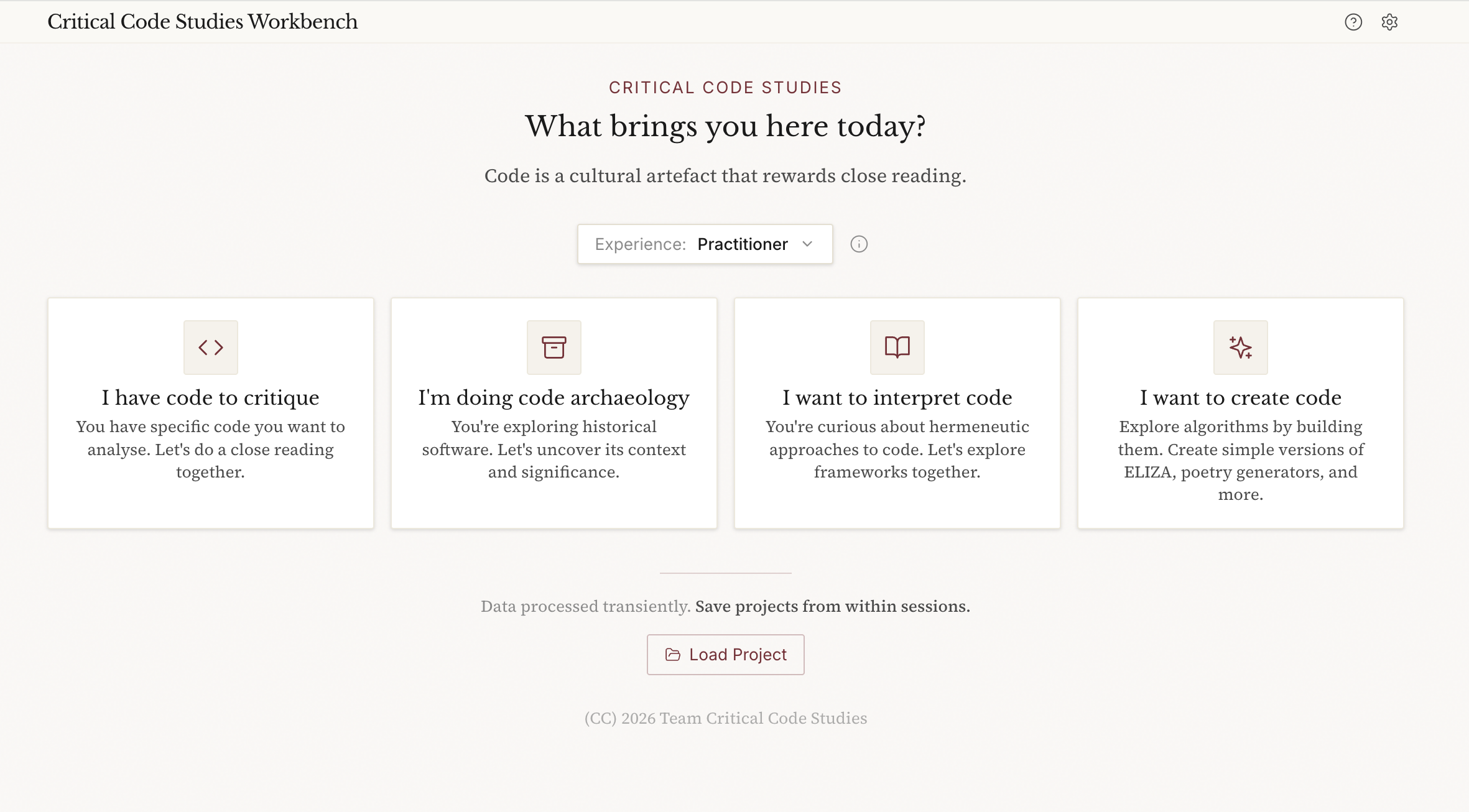Click the historical software card description
The width and height of the screenshot is (1469, 812).
(x=554, y=450)
